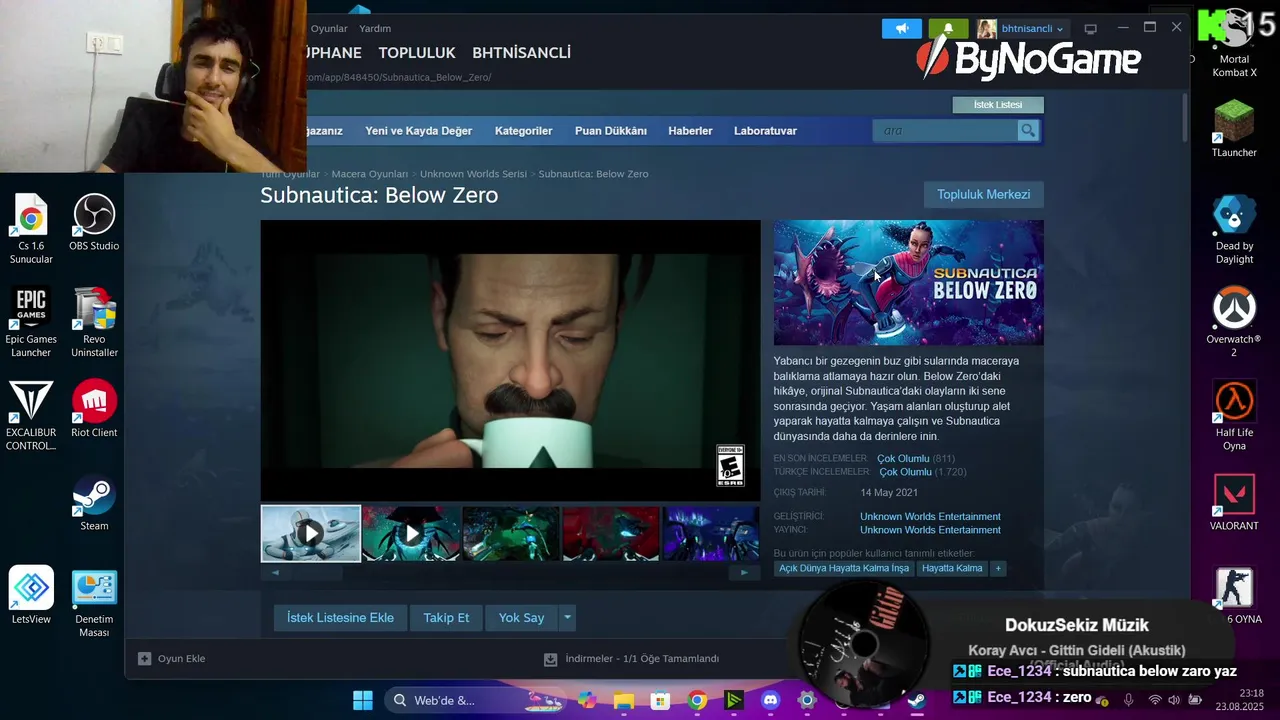Open publisher Unknown Worlds Entertainment link
The image size is (1280, 720).
(x=930, y=530)
